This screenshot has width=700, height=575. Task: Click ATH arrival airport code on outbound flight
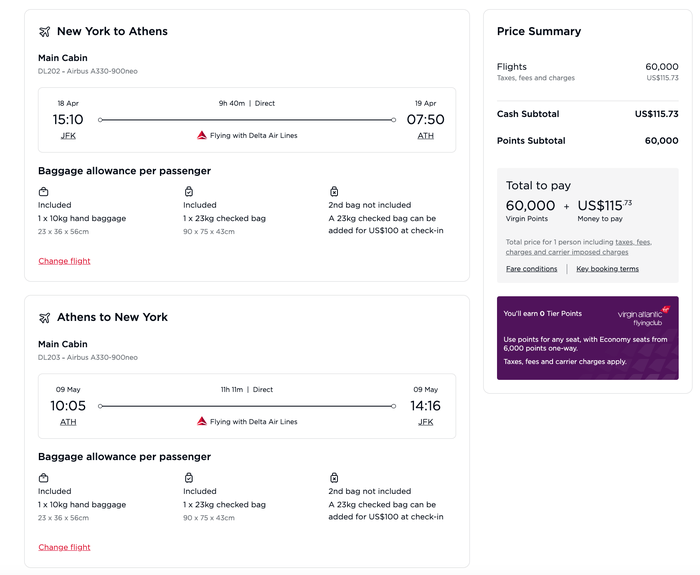[425, 136]
